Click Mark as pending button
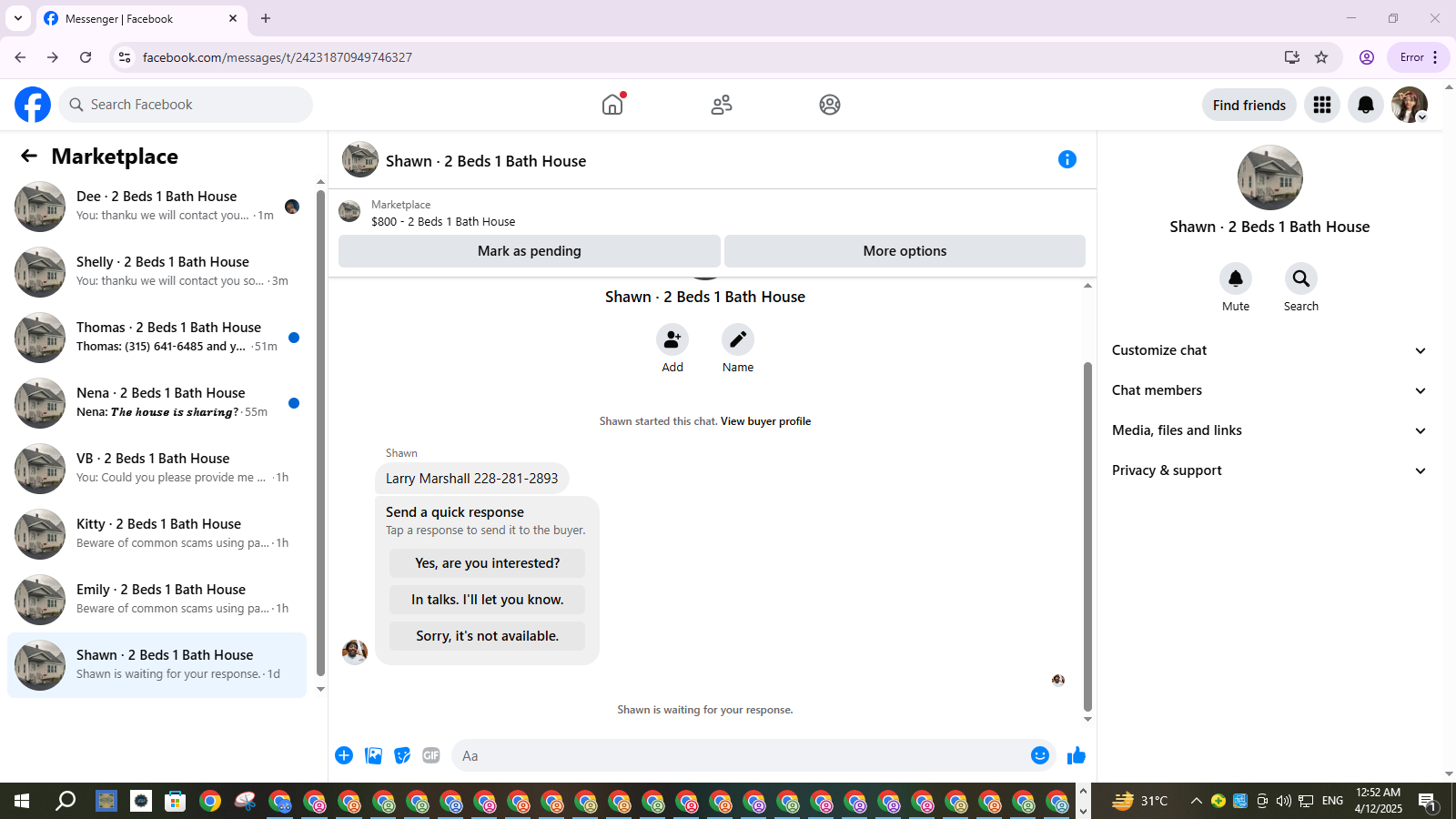Image resolution: width=1456 pixels, height=819 pixels. click(530, 251)
